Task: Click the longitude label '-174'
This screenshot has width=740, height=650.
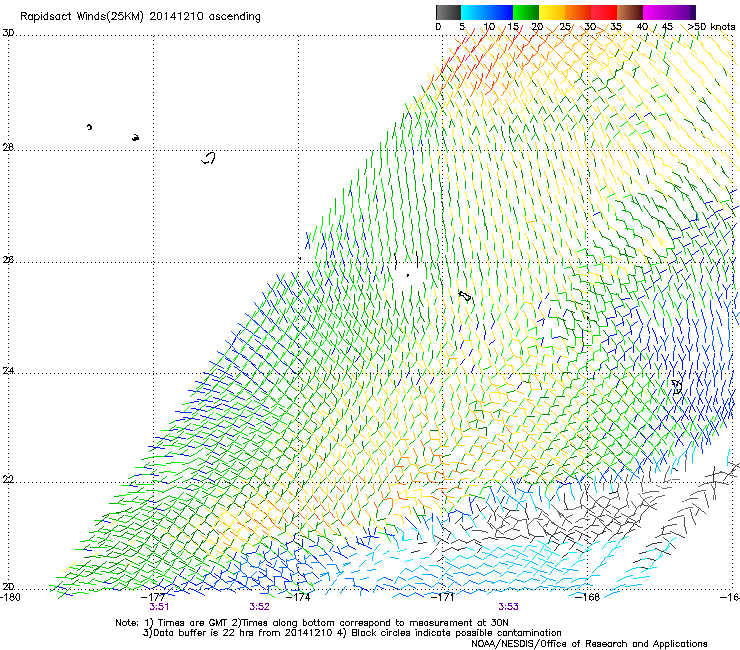Action: tap(298, 597)
